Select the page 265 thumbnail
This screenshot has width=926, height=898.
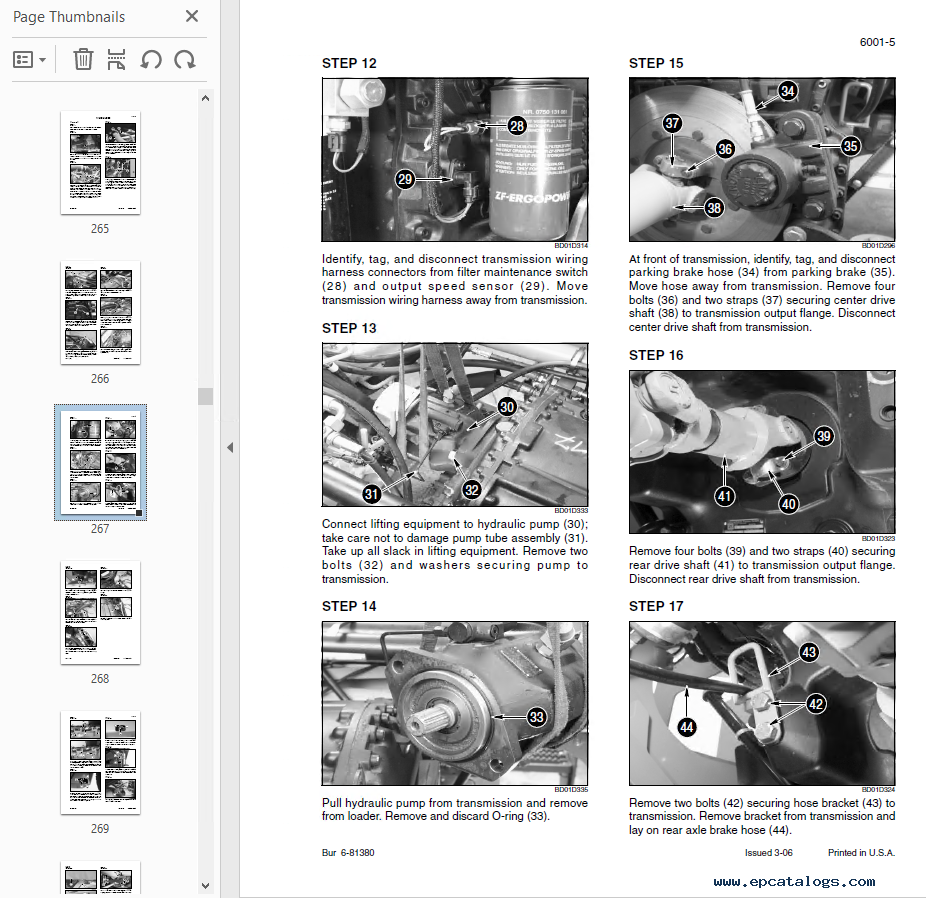click(100, 162)
